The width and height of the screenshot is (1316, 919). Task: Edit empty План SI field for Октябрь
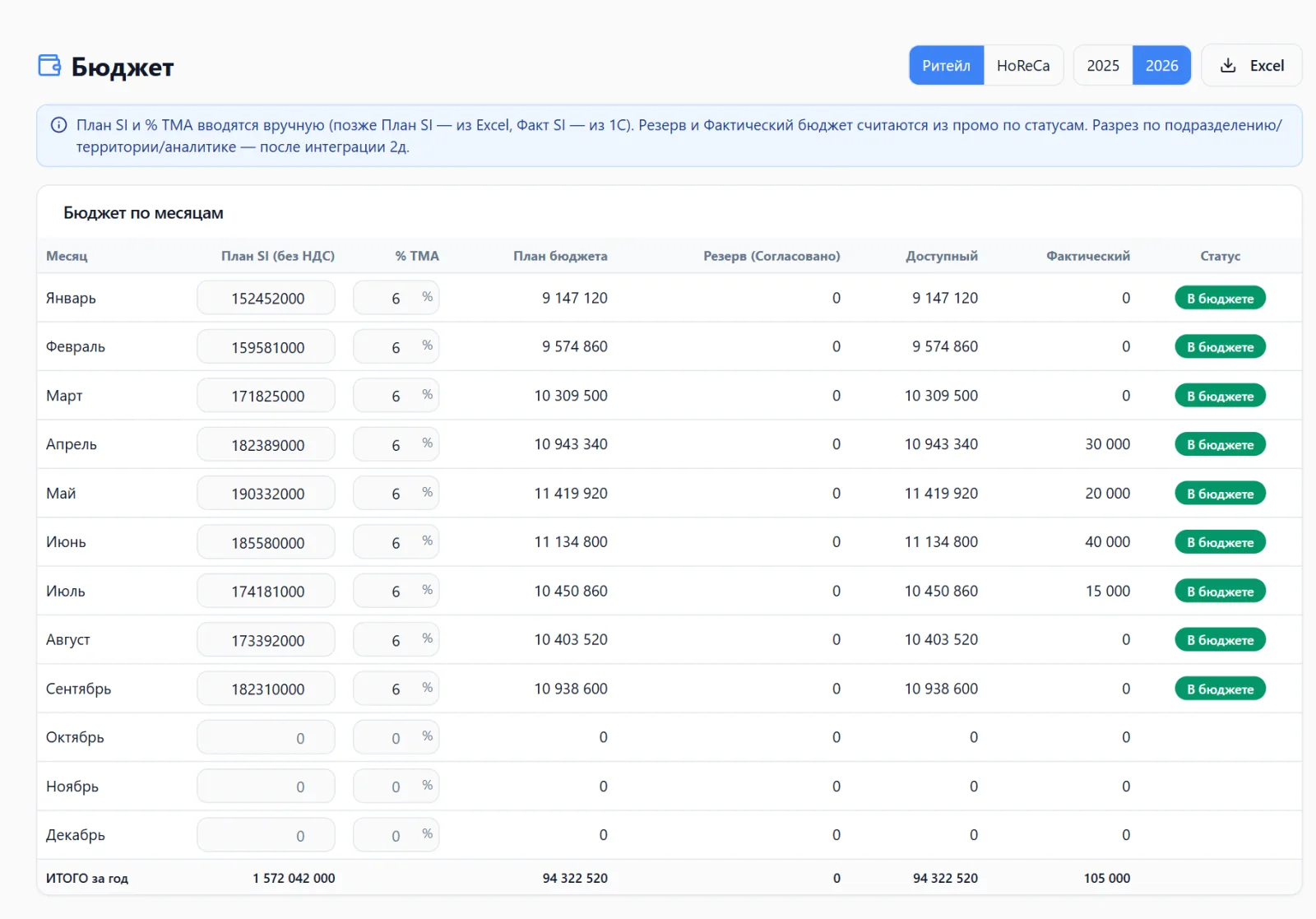[x=266, y=737]
